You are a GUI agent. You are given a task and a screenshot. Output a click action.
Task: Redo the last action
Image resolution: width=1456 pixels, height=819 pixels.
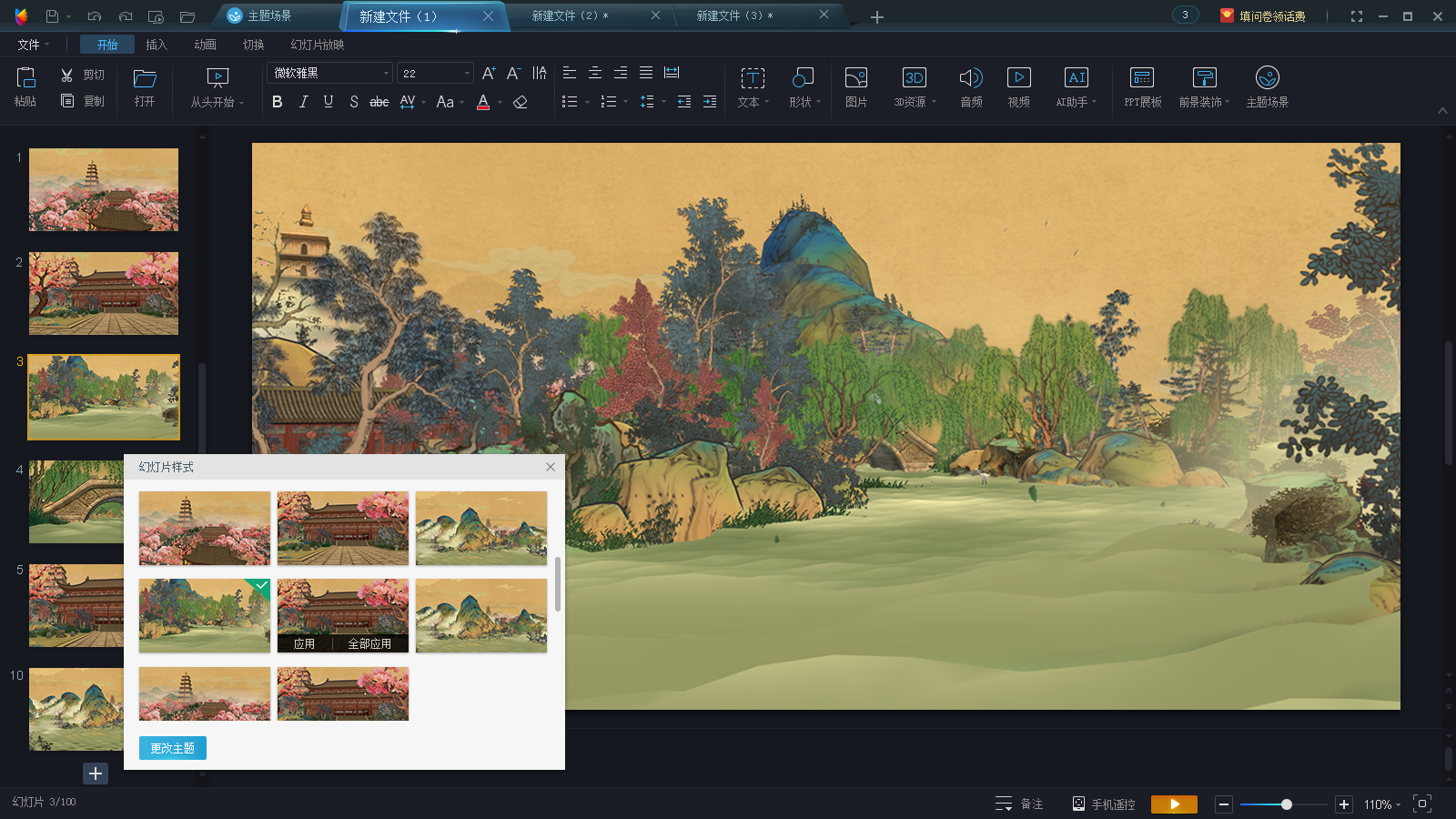click(x=126, y=16)
